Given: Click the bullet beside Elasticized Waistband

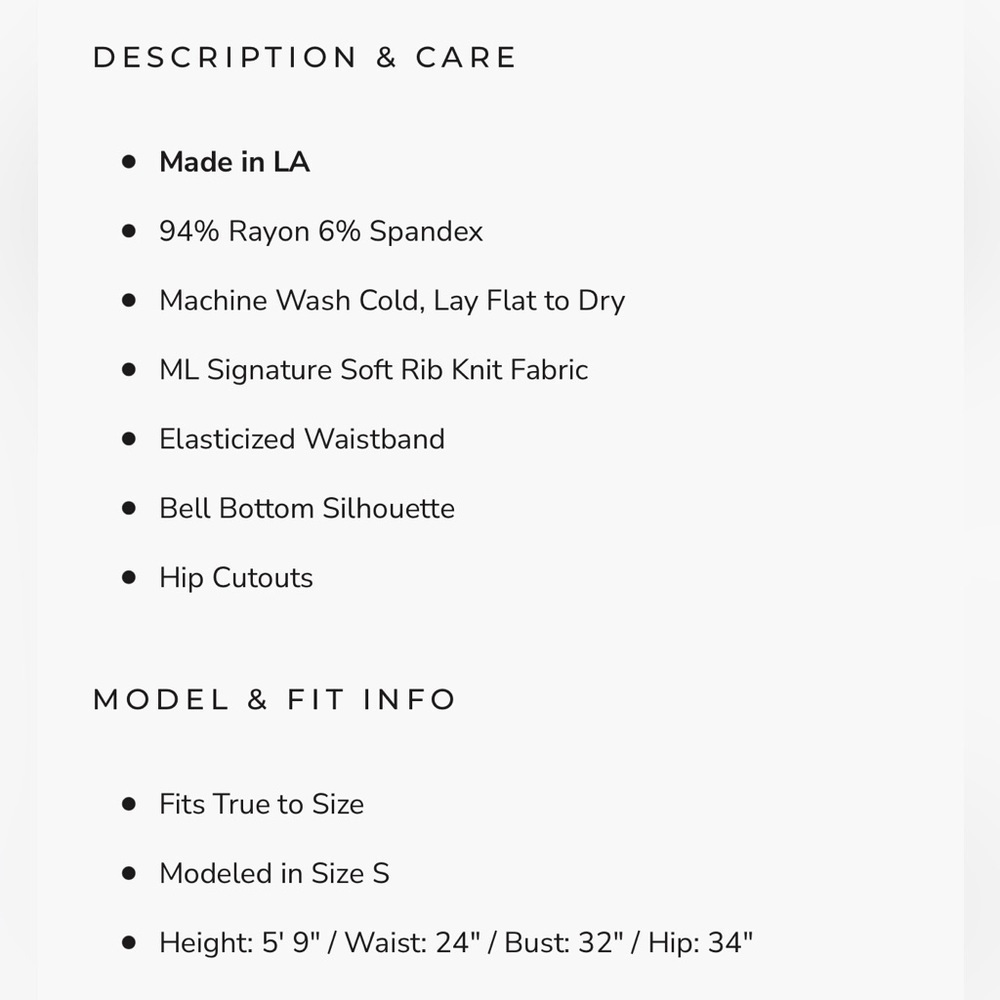Looking at the screenshot, I should pos(129,439).
